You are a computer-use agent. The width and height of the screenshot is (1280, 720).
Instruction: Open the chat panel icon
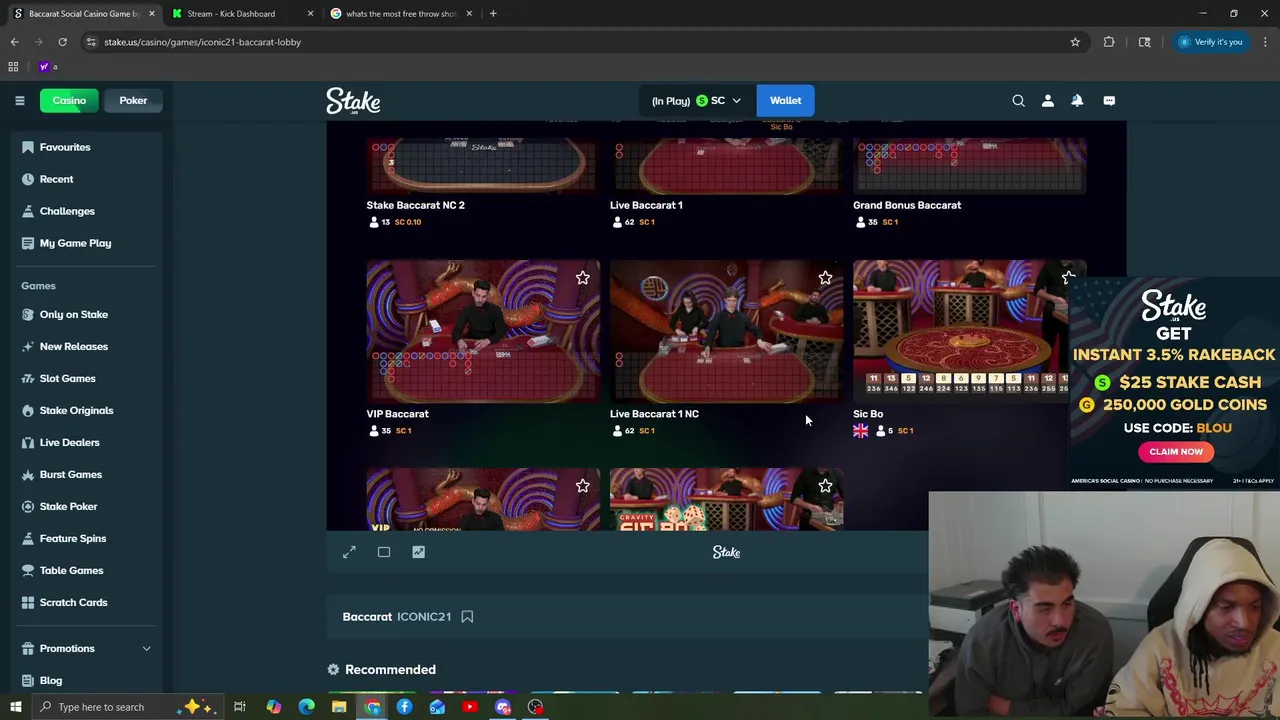pyautogui.click(x=1109, y=100)
